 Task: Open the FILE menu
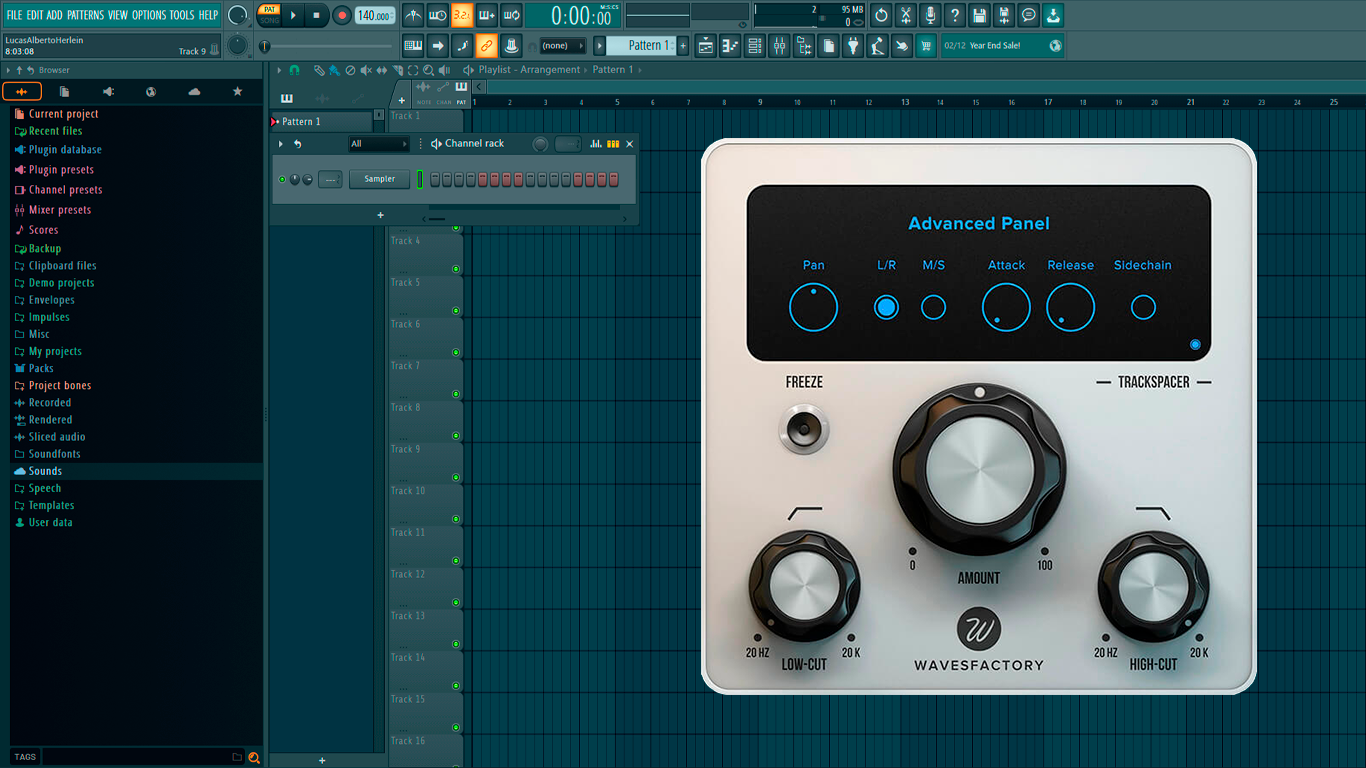[14, 15]
